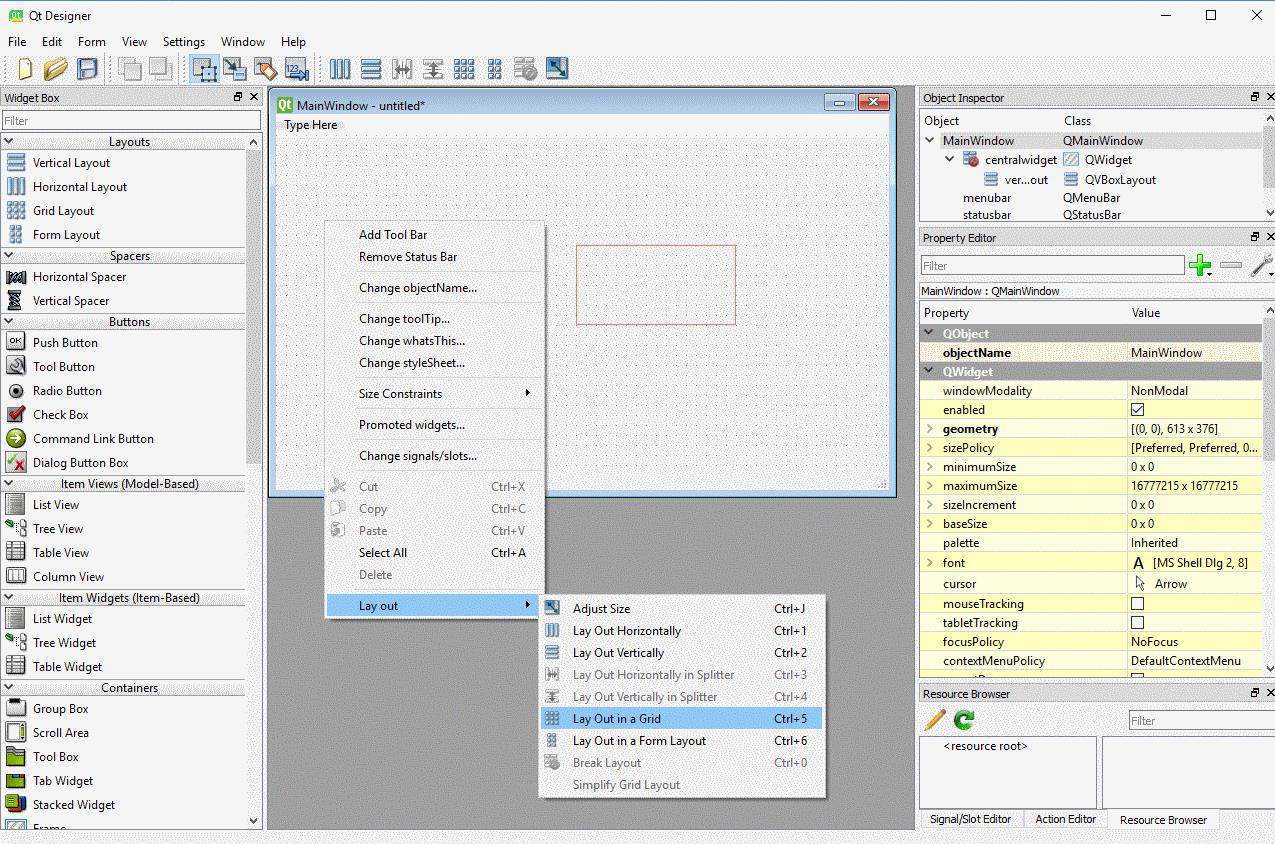Choose Add Tool Bar in context menu
The image size is (1275, 844).
(435, 235)
